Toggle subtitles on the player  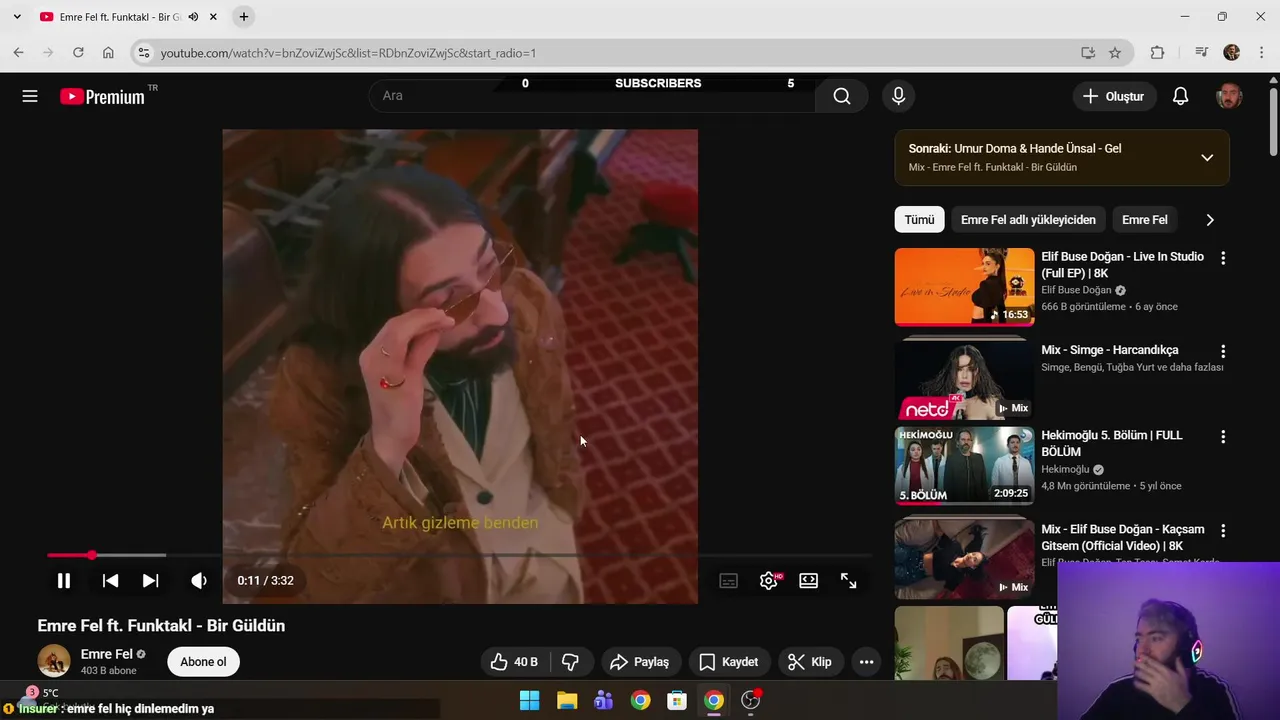[x=729, y=580]
